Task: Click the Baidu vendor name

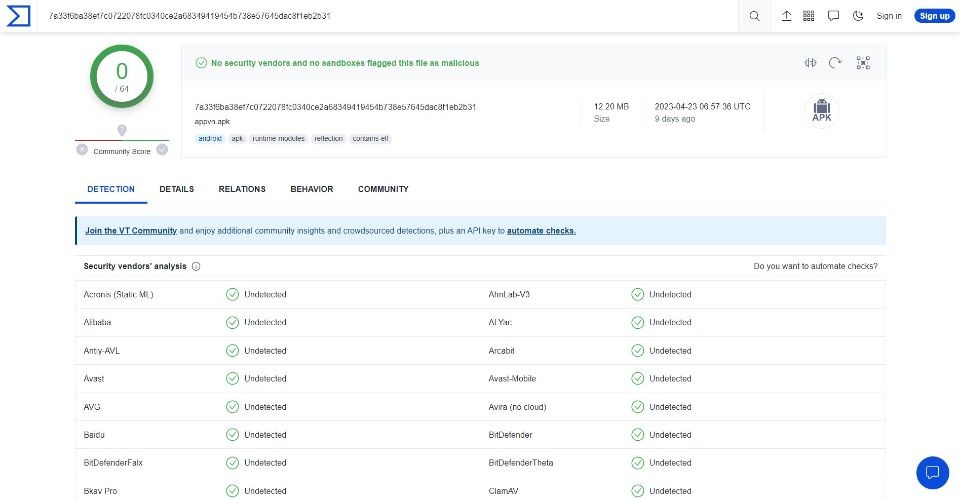Action: click(94, 435)
